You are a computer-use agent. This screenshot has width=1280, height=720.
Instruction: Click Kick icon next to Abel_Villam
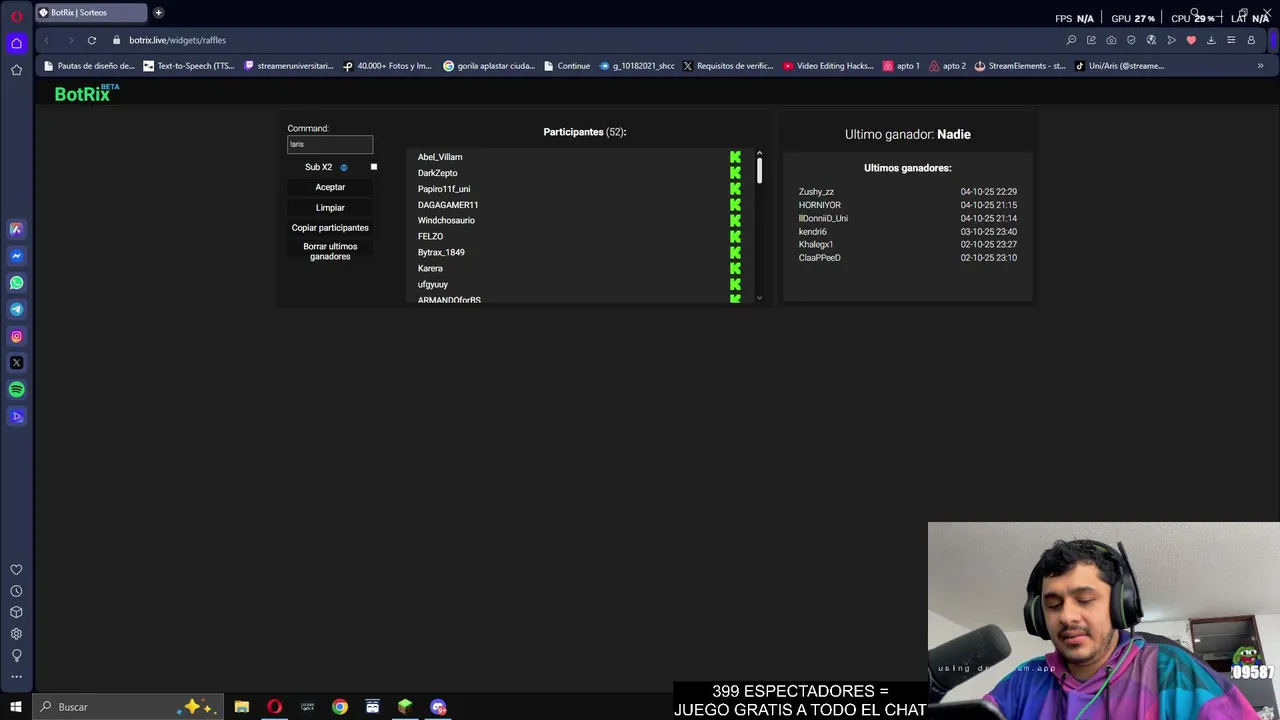tap(735, 157)
